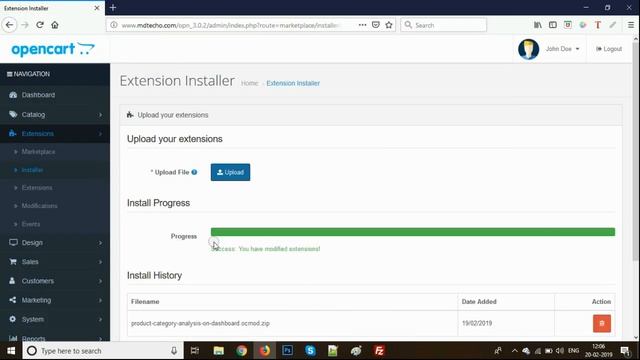This screenshot has height=360, width=640.
Task: Click the opencart logo
Action: click(x=53, y=49)
